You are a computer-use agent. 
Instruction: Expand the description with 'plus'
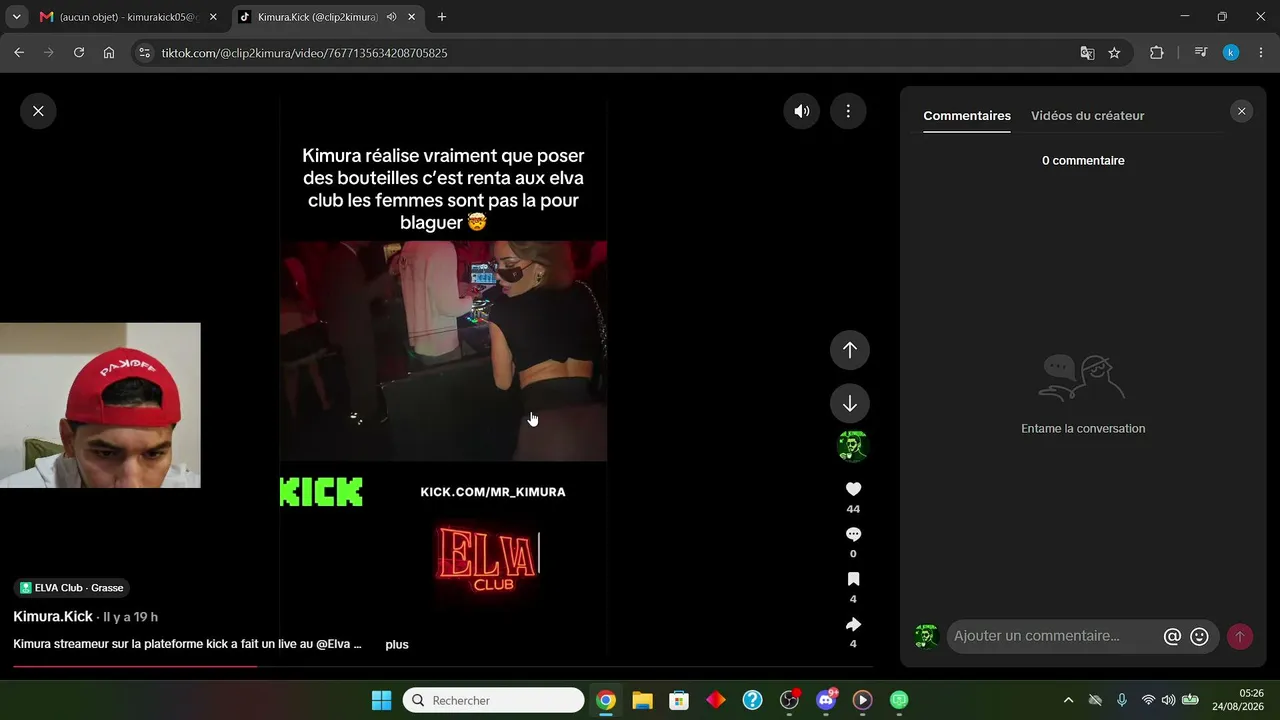click(x=397, y=645)
